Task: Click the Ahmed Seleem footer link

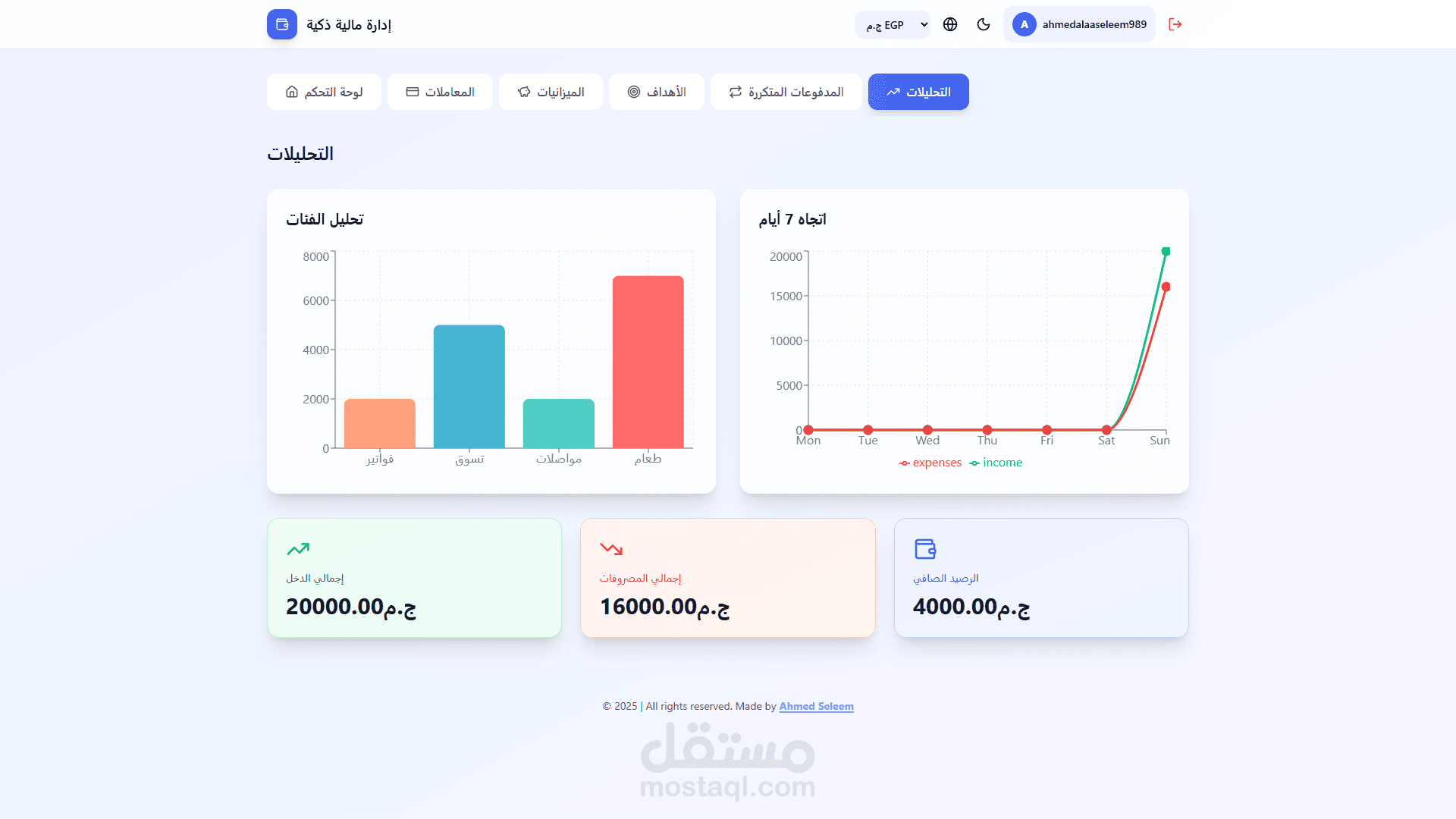Action: click(816, 706)
